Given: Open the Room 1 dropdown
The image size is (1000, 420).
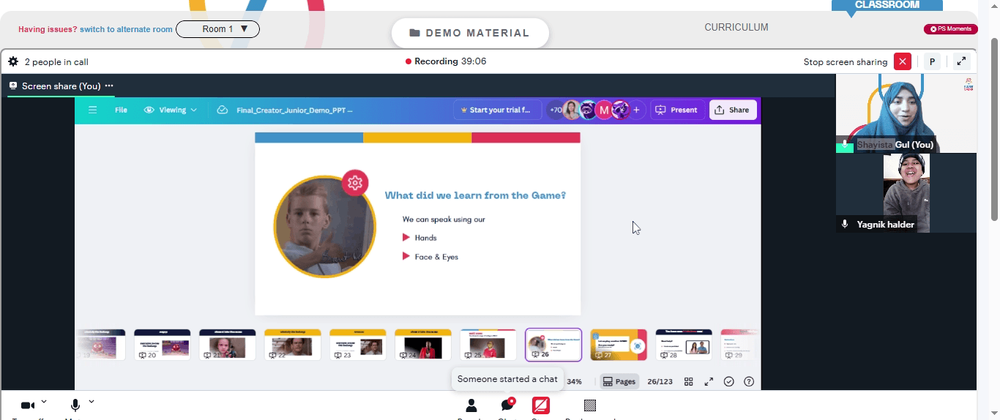Looking at the screenshot, I should point(217,29).
